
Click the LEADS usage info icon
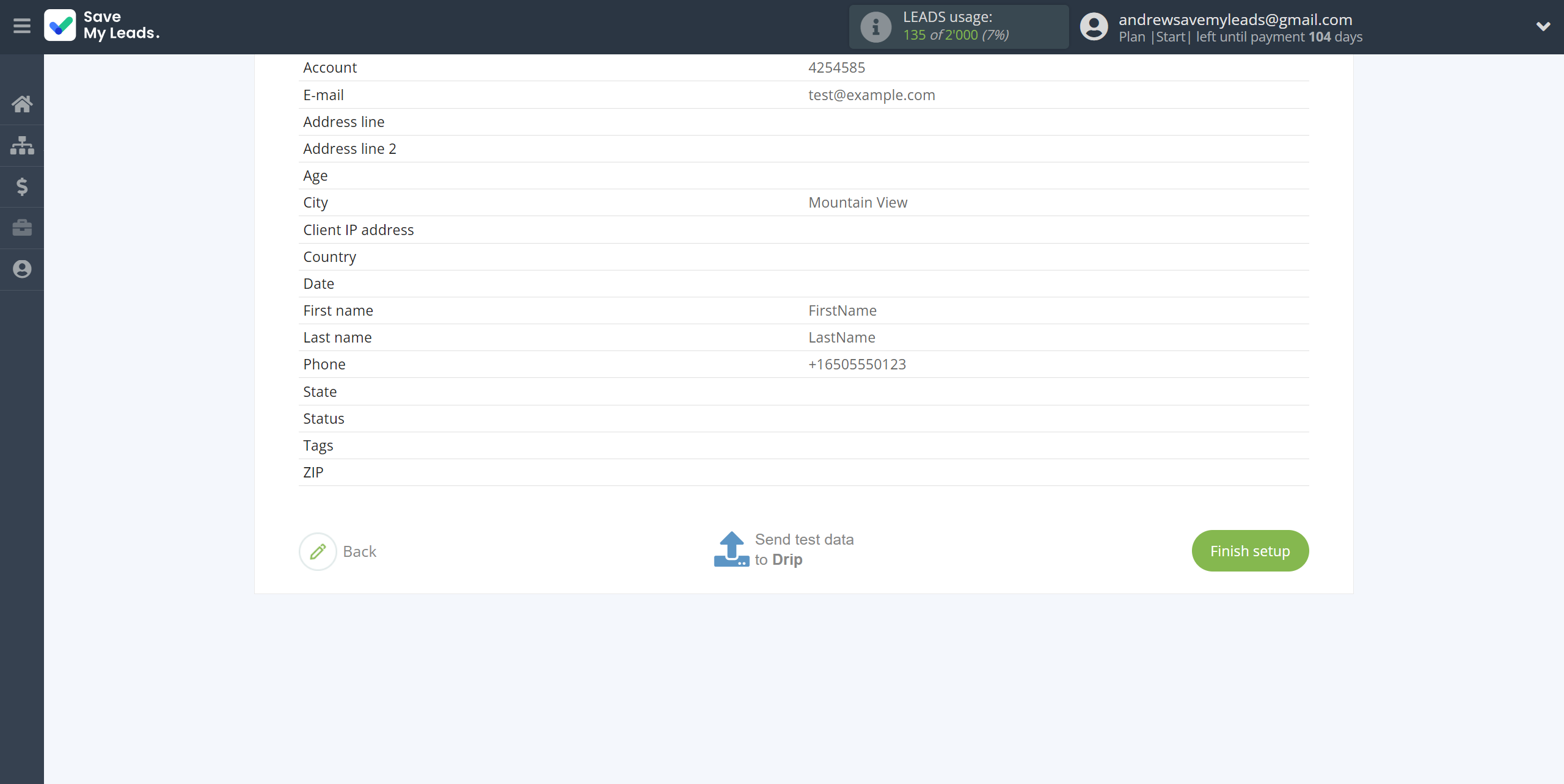pos(875,27)
